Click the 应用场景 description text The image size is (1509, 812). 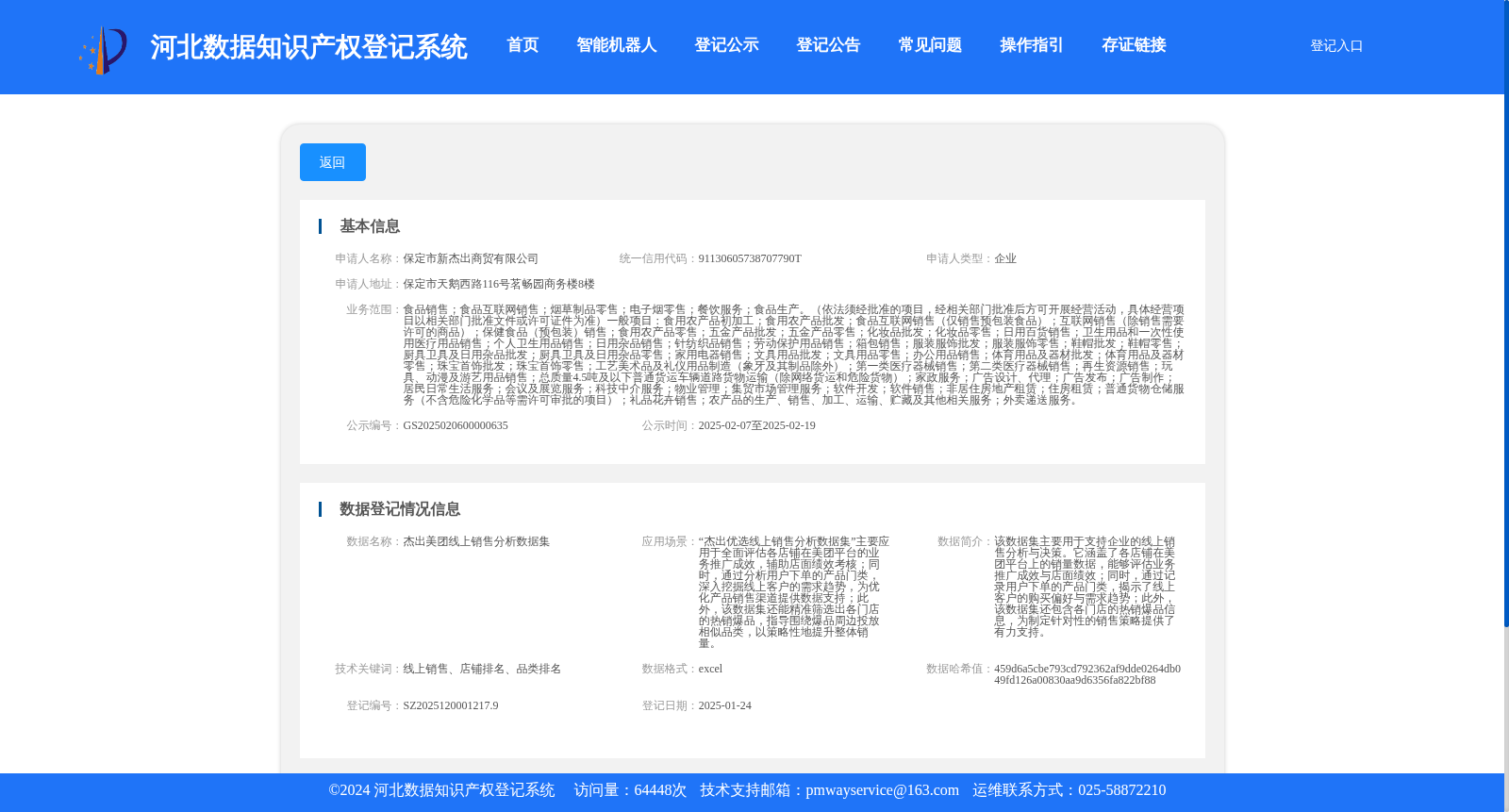click(793, 592)
